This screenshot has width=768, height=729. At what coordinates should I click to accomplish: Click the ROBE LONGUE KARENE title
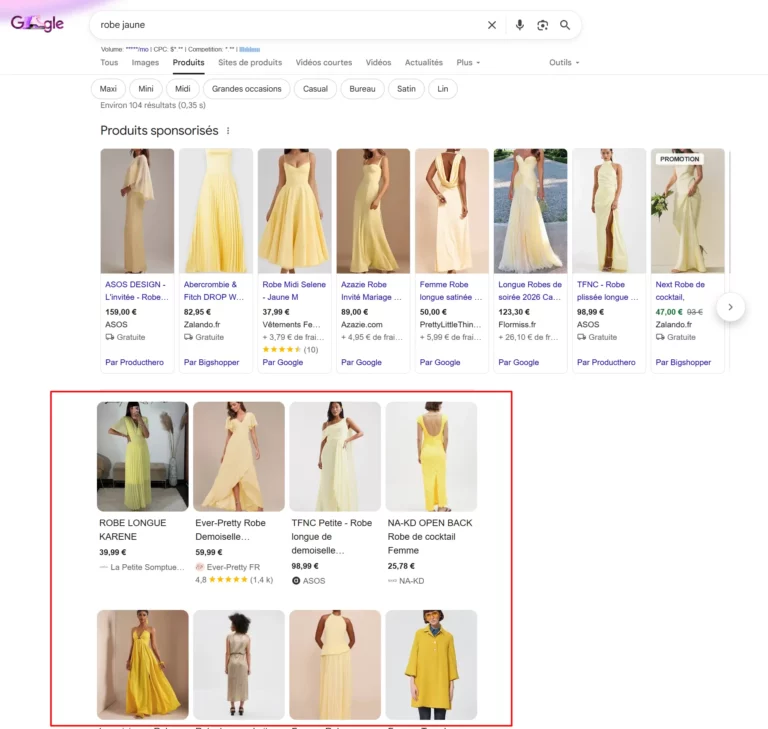click(133, 530)
